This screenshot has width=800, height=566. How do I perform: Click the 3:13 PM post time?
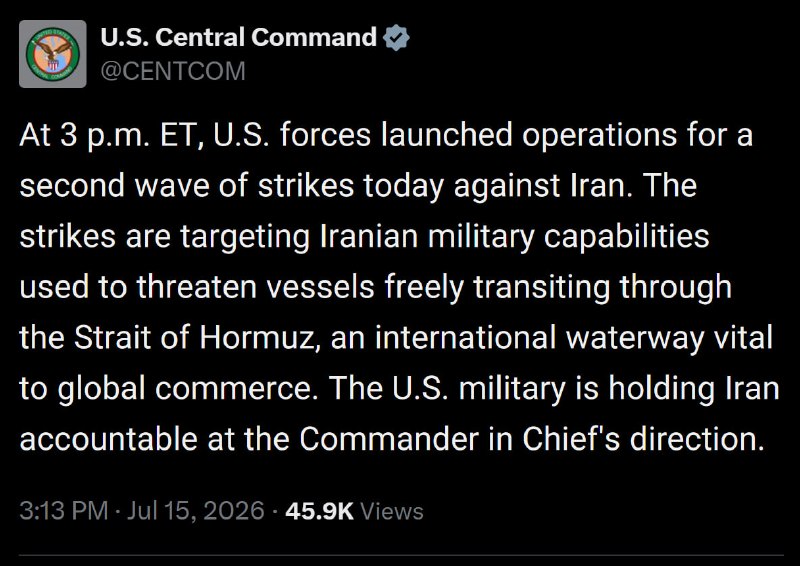pos(64,511)
